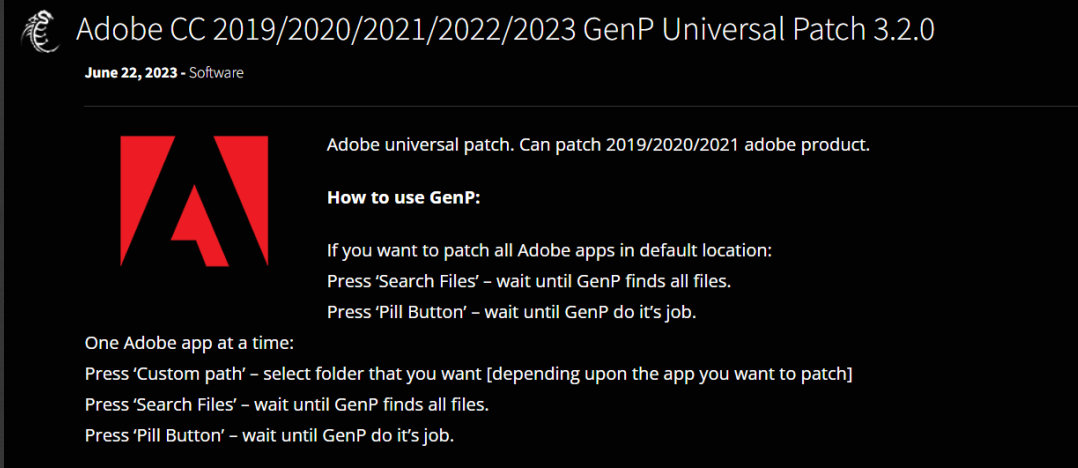Click the 'Search Files' line beside the Adobe logo
The height and width of the screenshot is (468, 1078).
click(x=529, y=281)
